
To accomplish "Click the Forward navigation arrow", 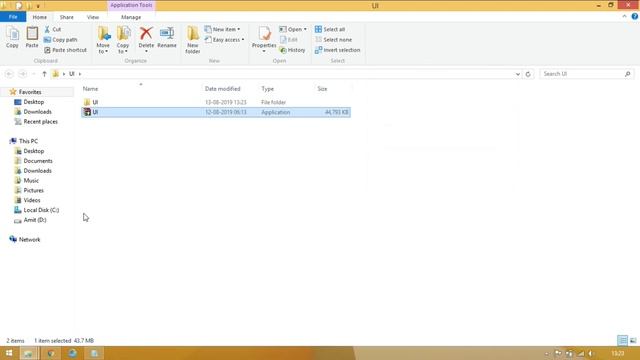I will coord(23,74).
